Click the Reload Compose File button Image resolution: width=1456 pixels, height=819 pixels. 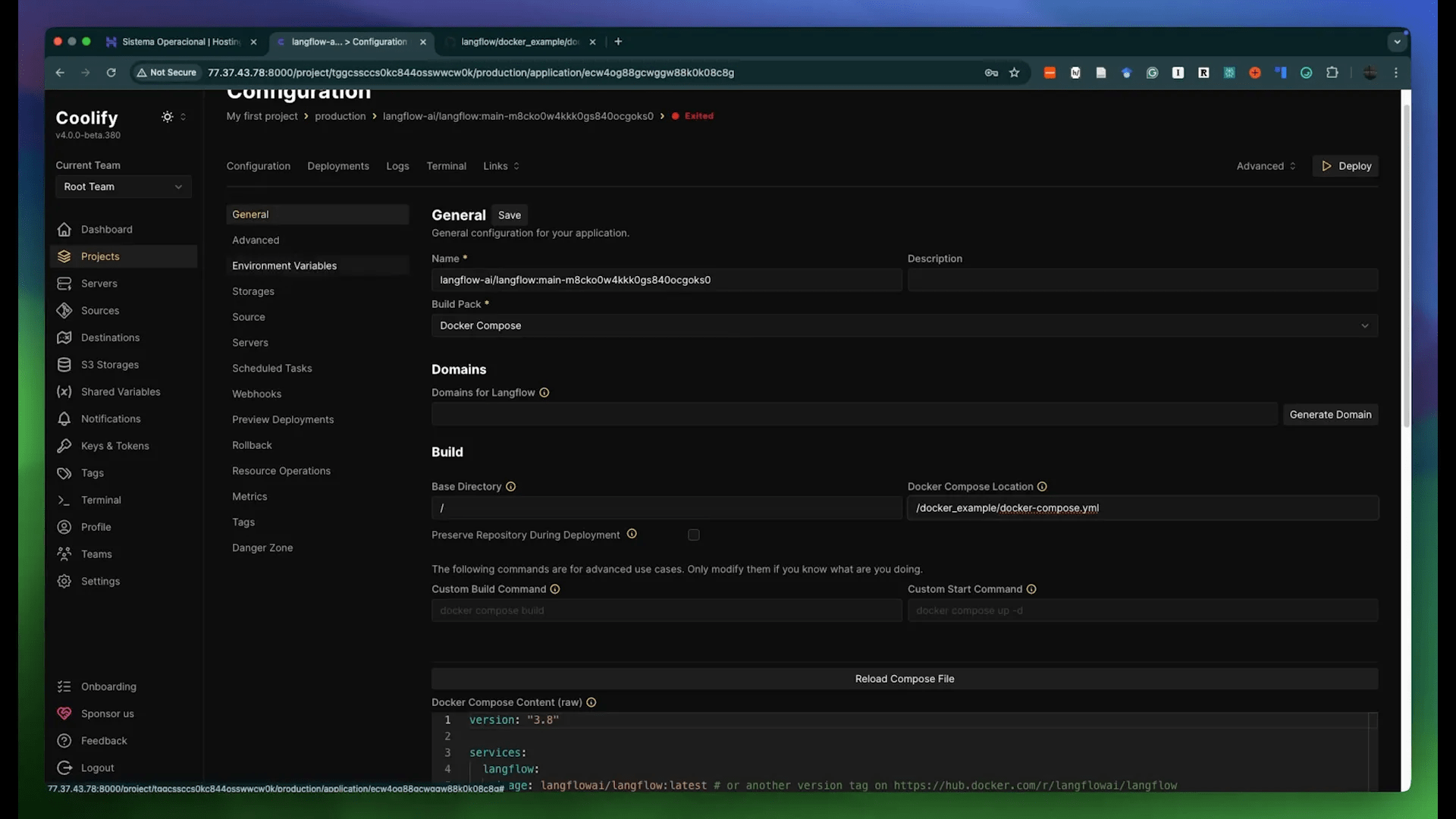click(x=904, y=679)
